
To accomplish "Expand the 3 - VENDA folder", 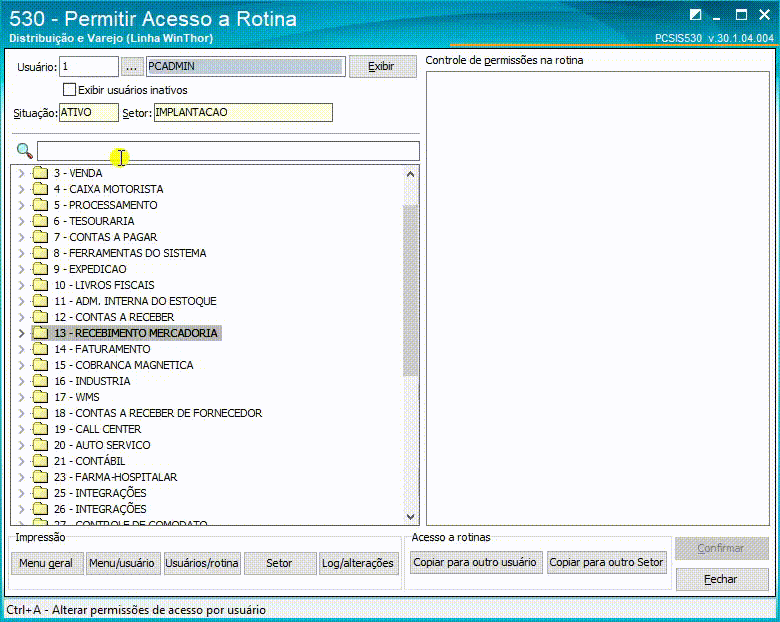I will click(21, 173).
